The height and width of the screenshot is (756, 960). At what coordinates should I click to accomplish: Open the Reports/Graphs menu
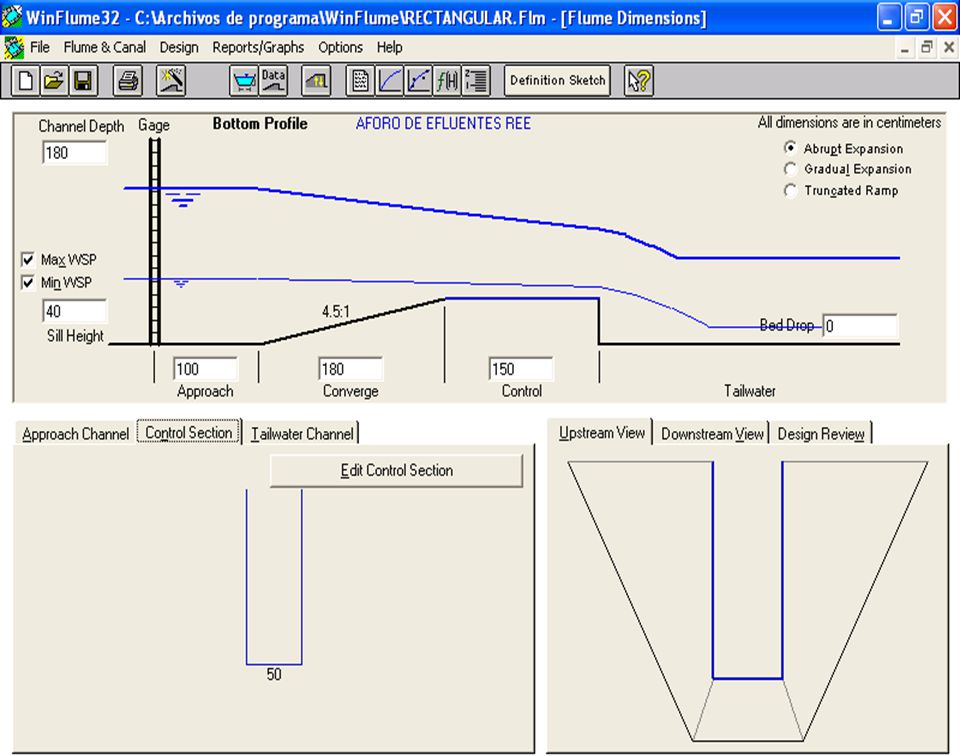(258, 47)
